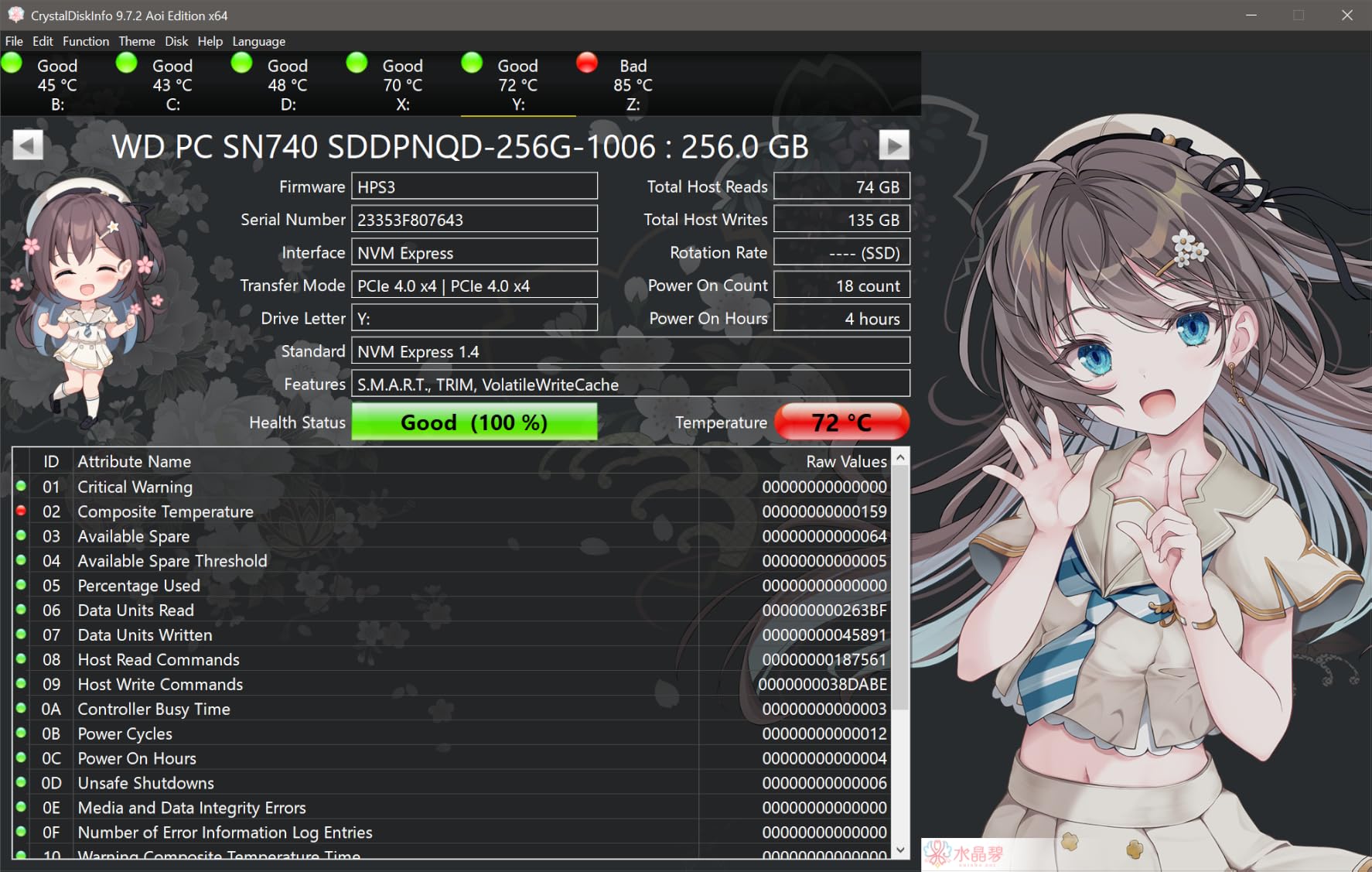Click the CrystalDiskInfo title bar app icon
Viewport: 1372px width, 872px height.
click(x=15, y=15)
